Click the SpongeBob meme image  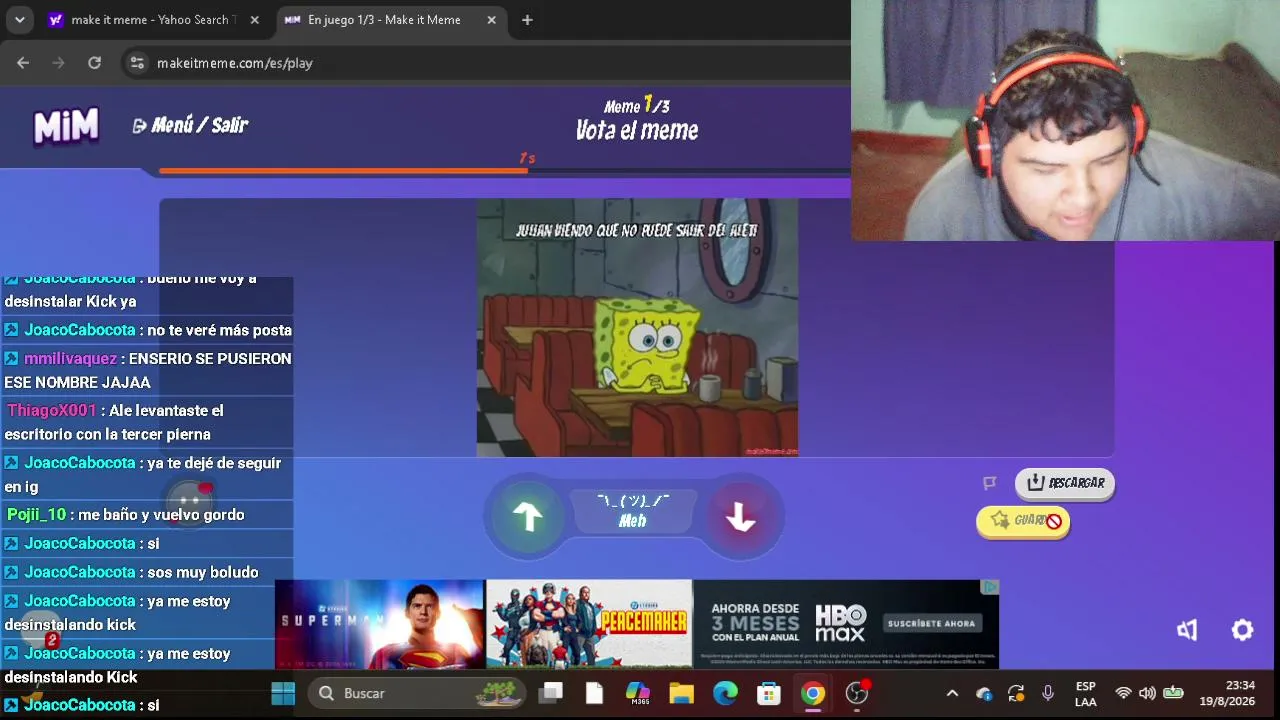coord(637,328)
